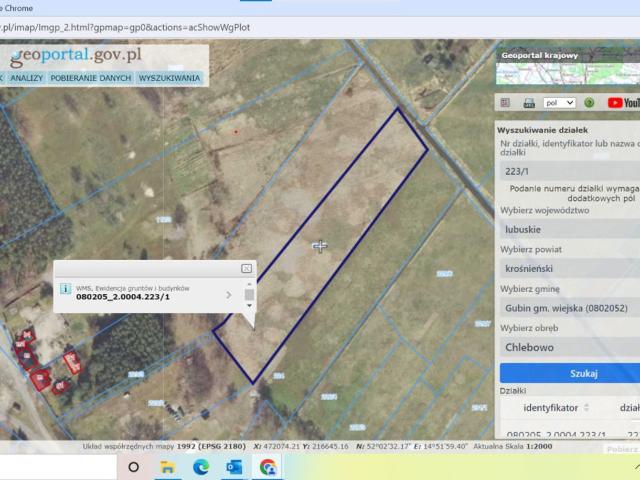Expand parcel details with the popup arrow
The image size is (640, 480).
(229, 295)
